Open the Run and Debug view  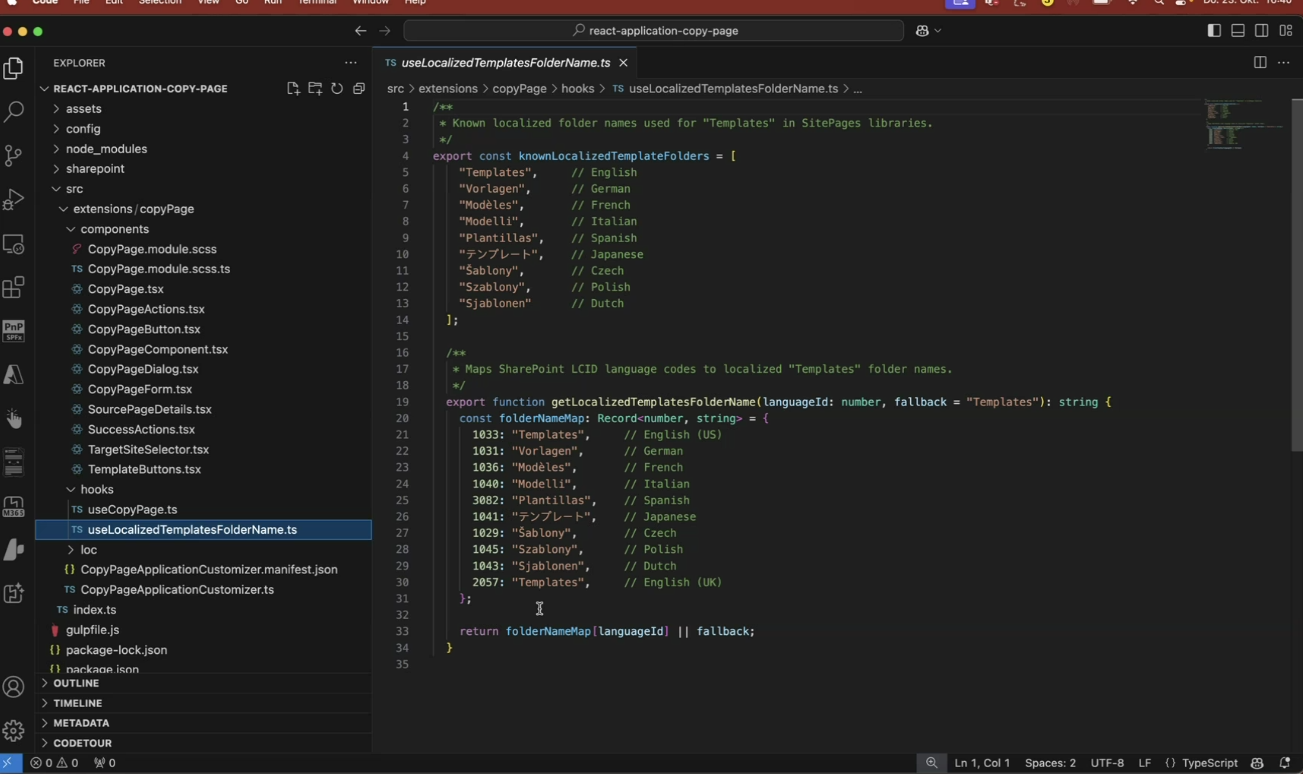14,199
